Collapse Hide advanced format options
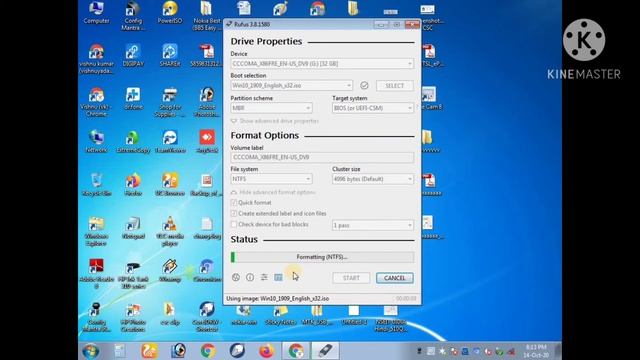 [x=273, y=192]
